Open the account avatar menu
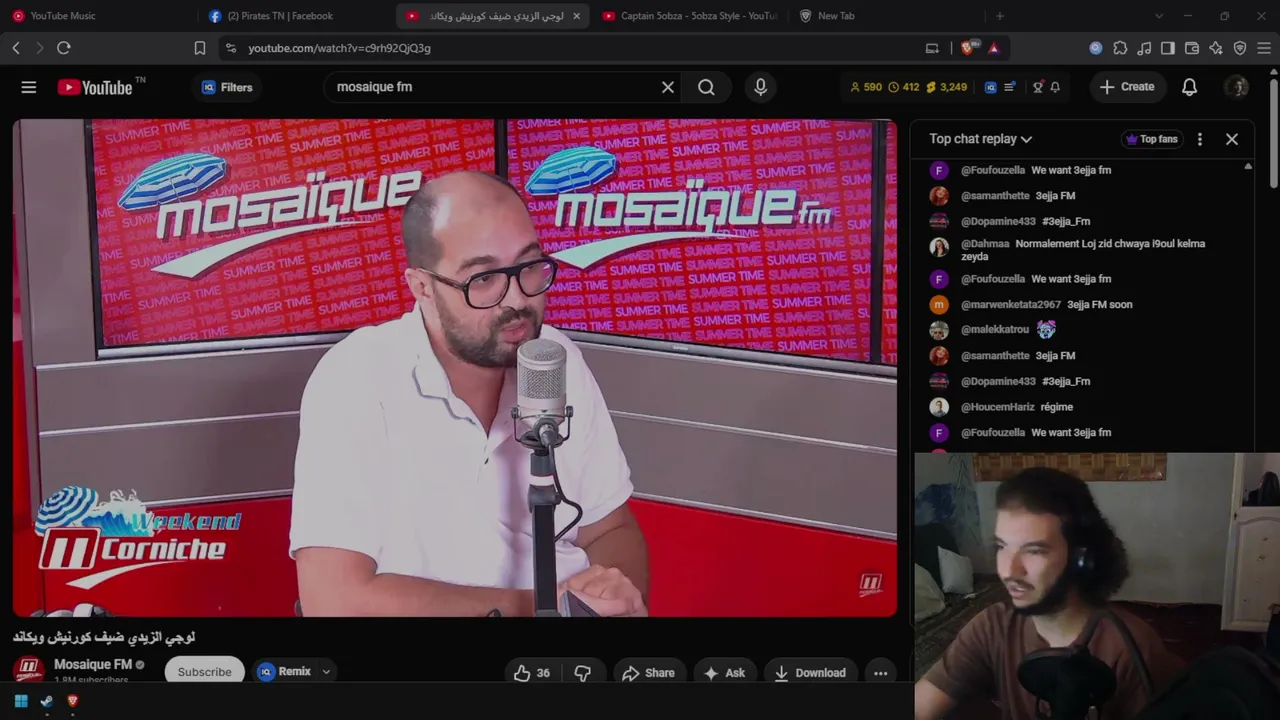 pyautogui.click(x=1237, y=87)
